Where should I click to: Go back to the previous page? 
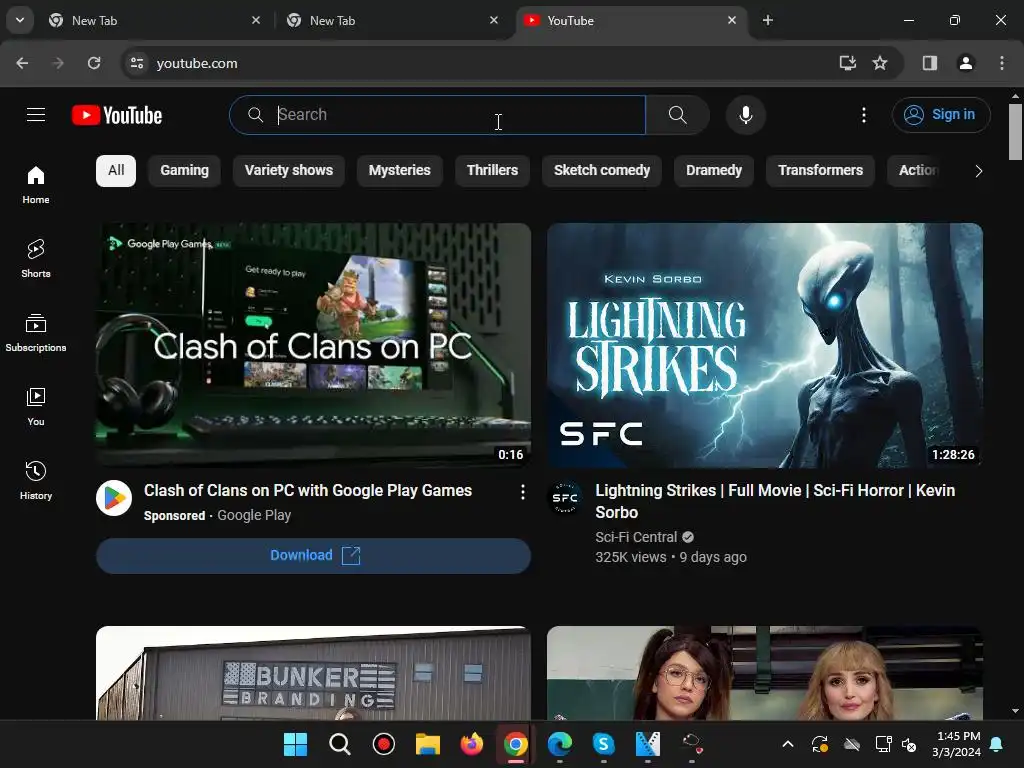(22, 63)
